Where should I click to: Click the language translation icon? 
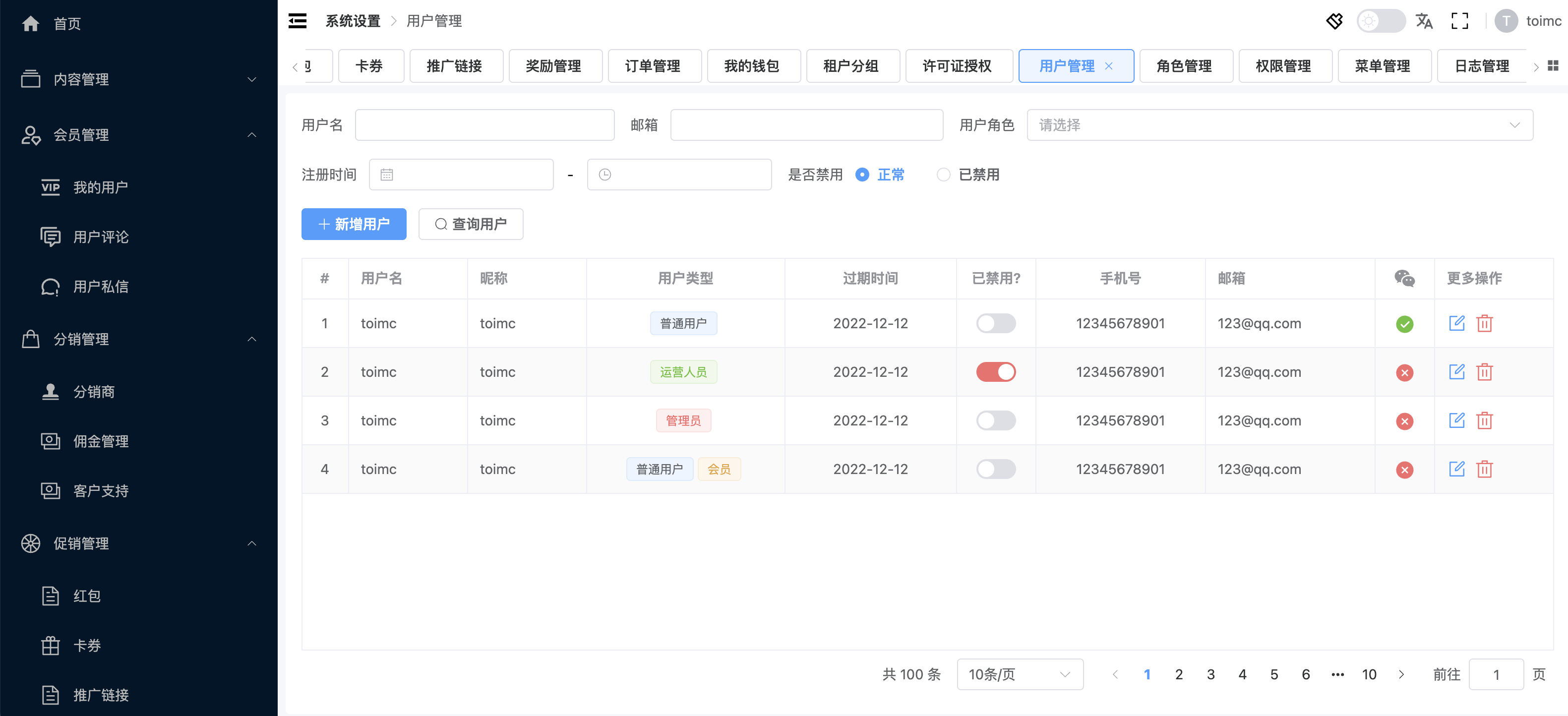pos(1423,21)
